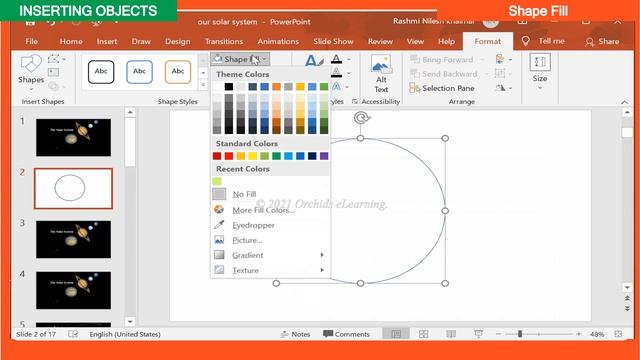Open the Help tab
This screenshot has width=640, height=360.
pos(446,41)
